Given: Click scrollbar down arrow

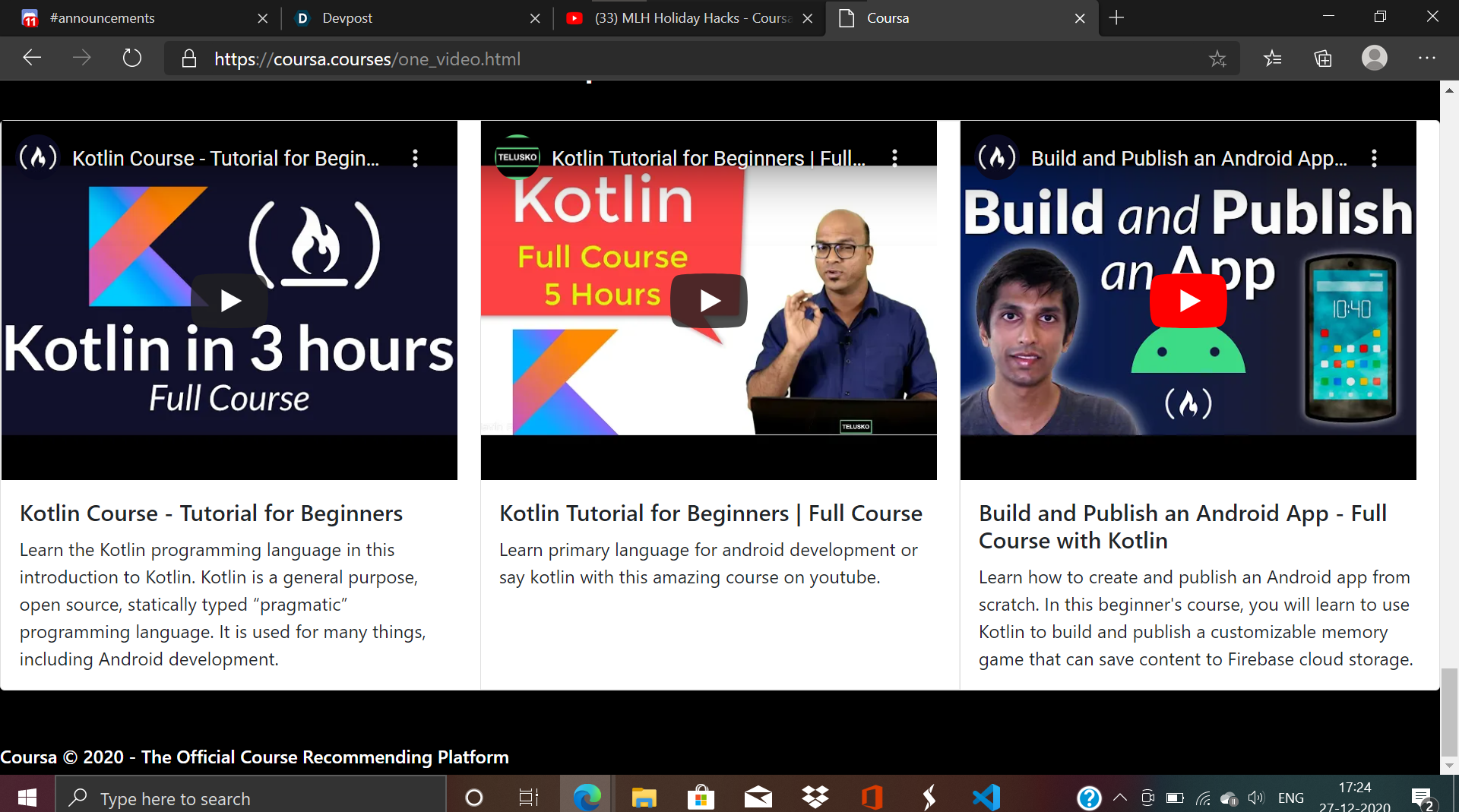Looking at the screenshot, I should click(x=1449, y=766).
